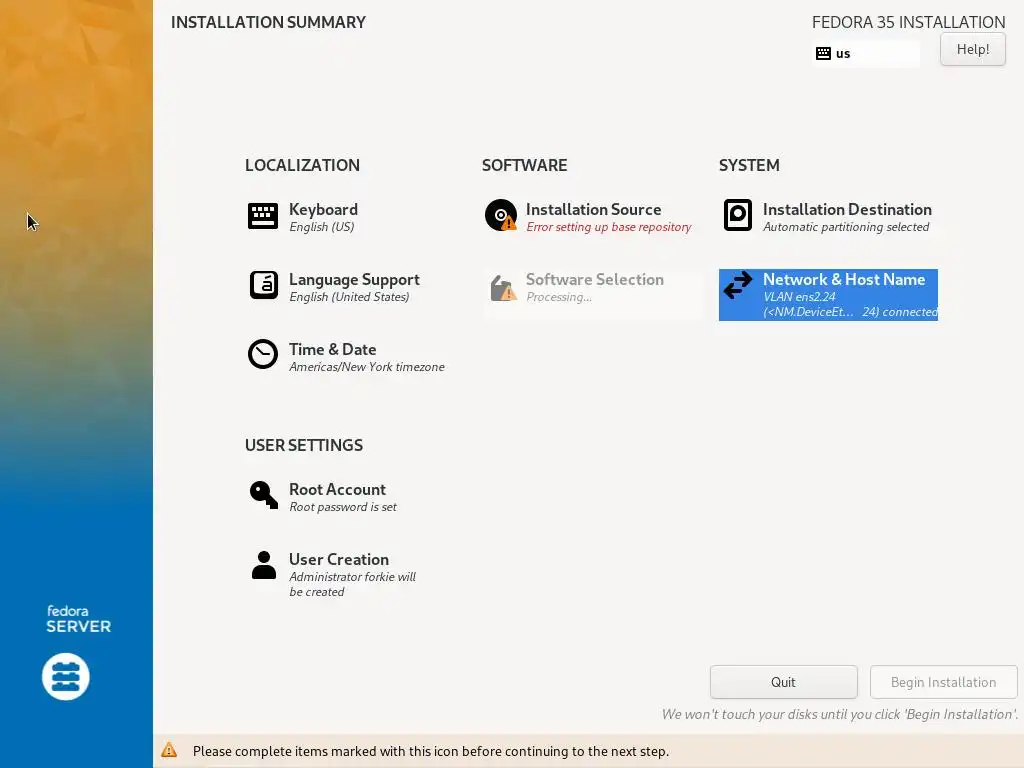Click the Network & Host Name arrows icon
The image size is (1024, 768).
click(x=738, y=285)
